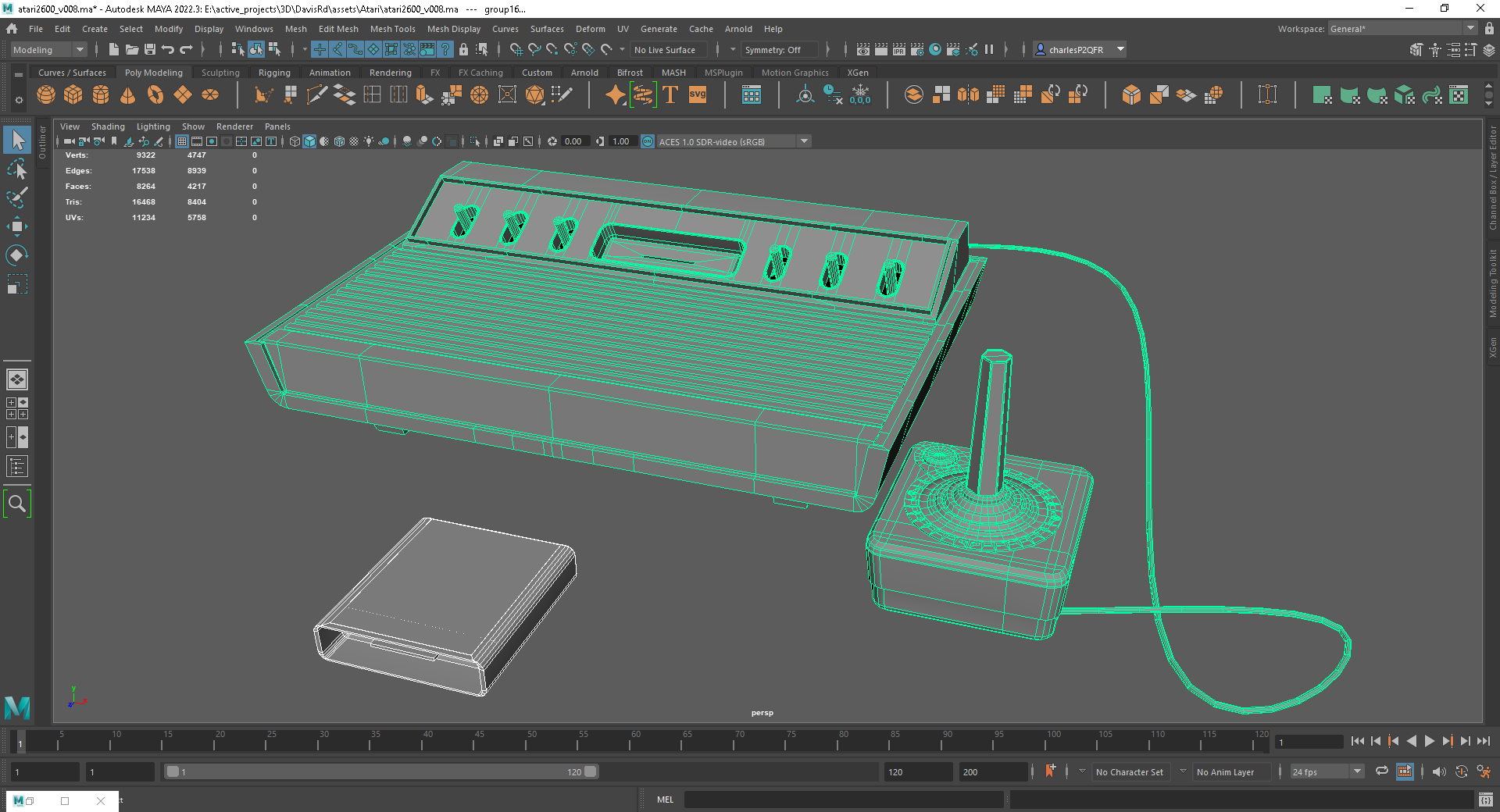1500x812 pixels.
Task: Open the ACES 1.0 SDR-video view transform dropdown
Action: tap(804, 141)
